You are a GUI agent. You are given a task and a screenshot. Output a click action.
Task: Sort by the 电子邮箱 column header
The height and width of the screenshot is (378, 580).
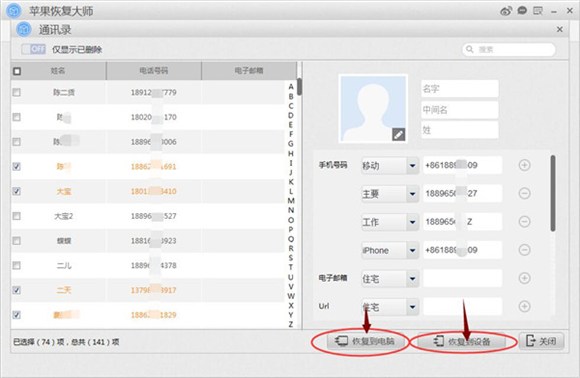tap(249, 71)
